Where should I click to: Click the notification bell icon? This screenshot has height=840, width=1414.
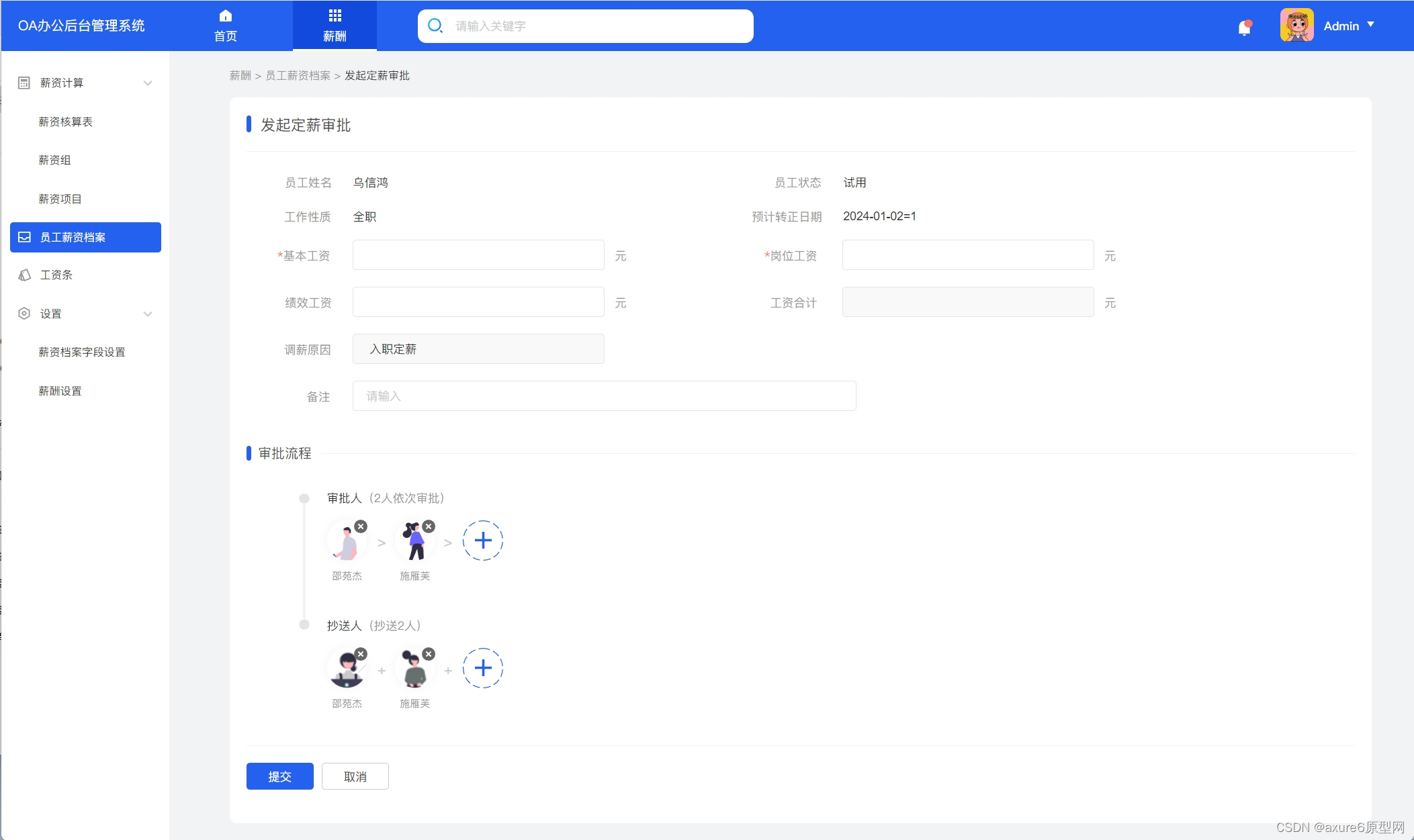[1244, 26]
